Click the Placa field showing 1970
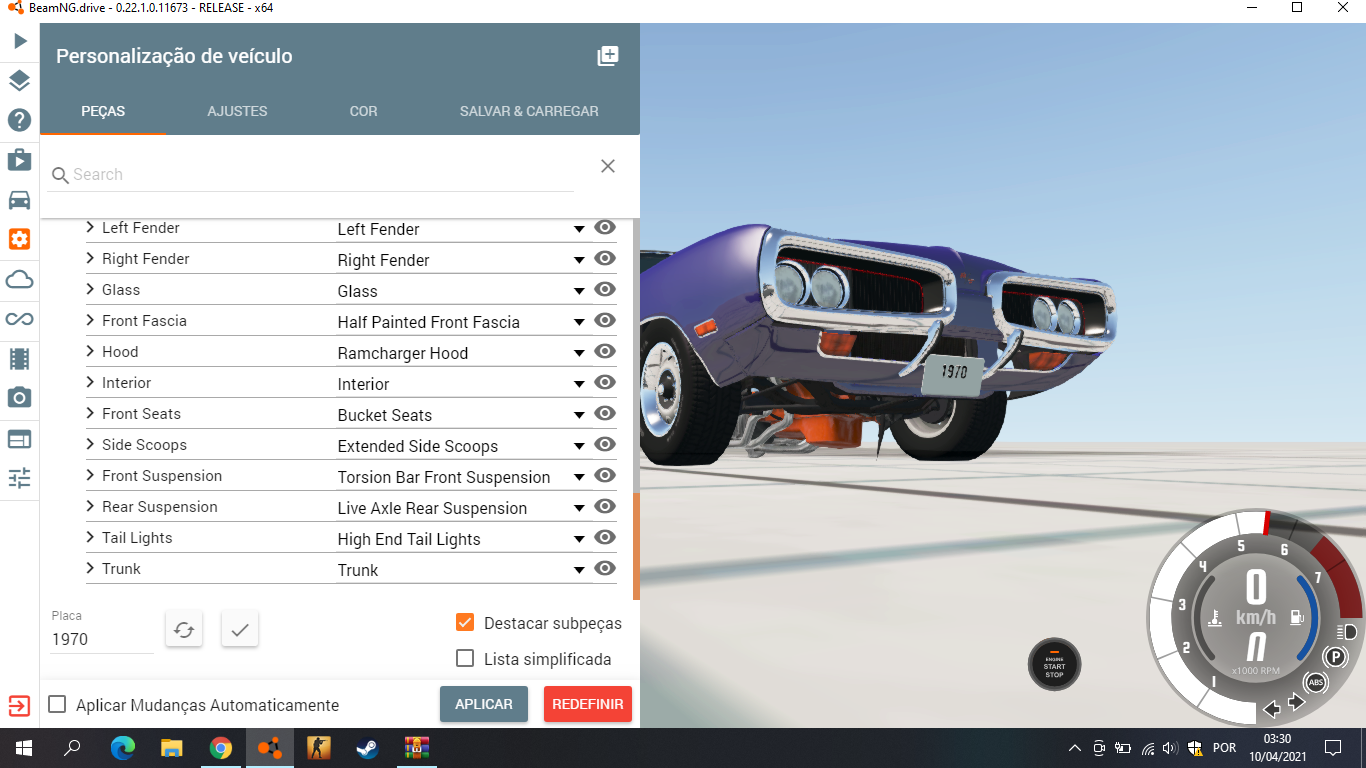Image resolution: width=1366 pixels, height=768 pixels. (102, 639)
